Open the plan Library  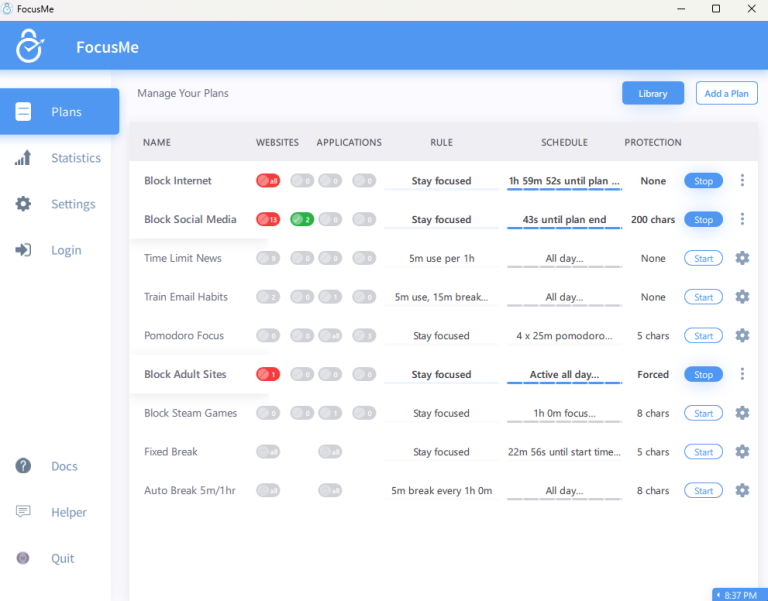point(653,93)
